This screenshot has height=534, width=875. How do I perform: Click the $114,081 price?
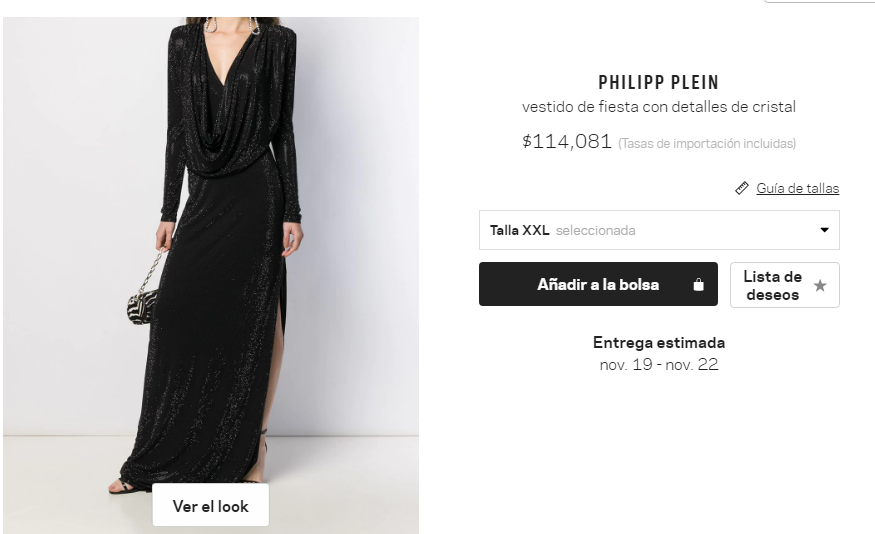pos(566,142)
